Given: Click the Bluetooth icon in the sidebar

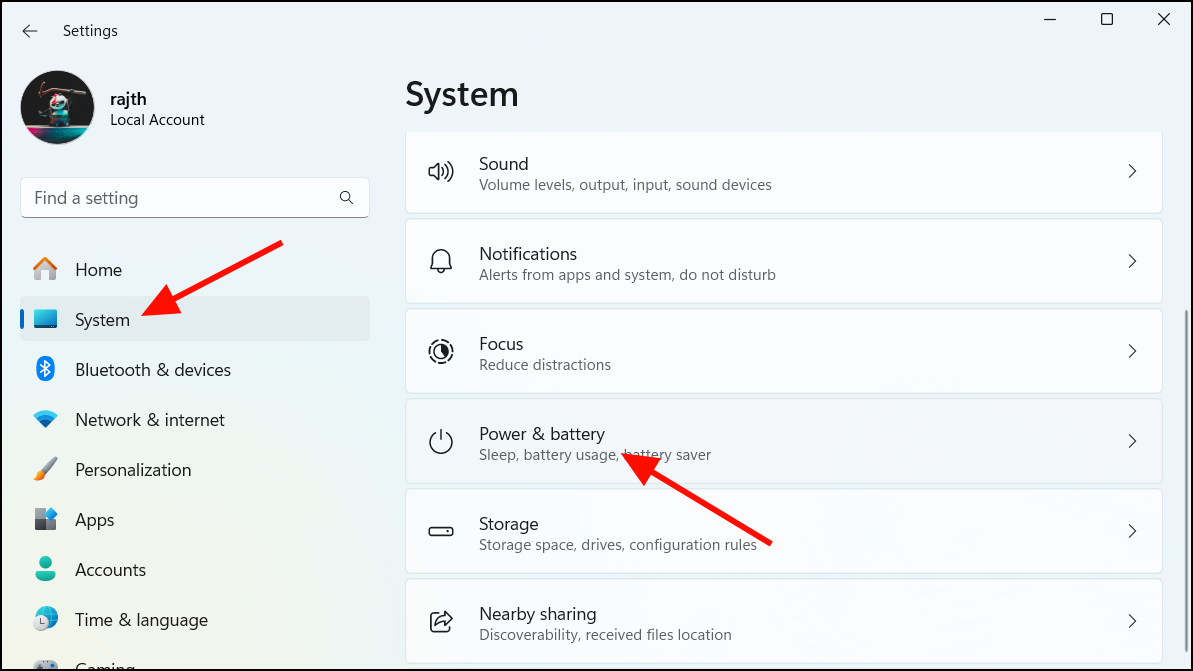Looking at the screenshot, I should [45, 369].
